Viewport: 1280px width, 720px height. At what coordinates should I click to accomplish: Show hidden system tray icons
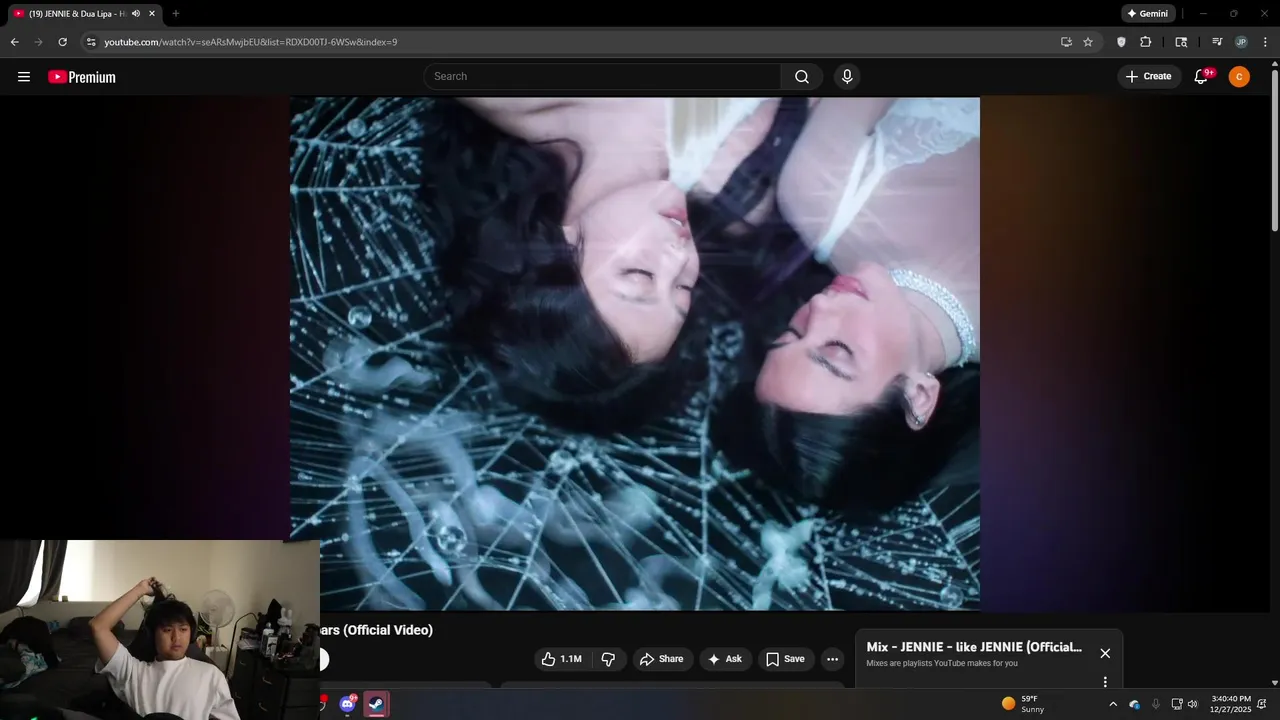(1113, 704)
